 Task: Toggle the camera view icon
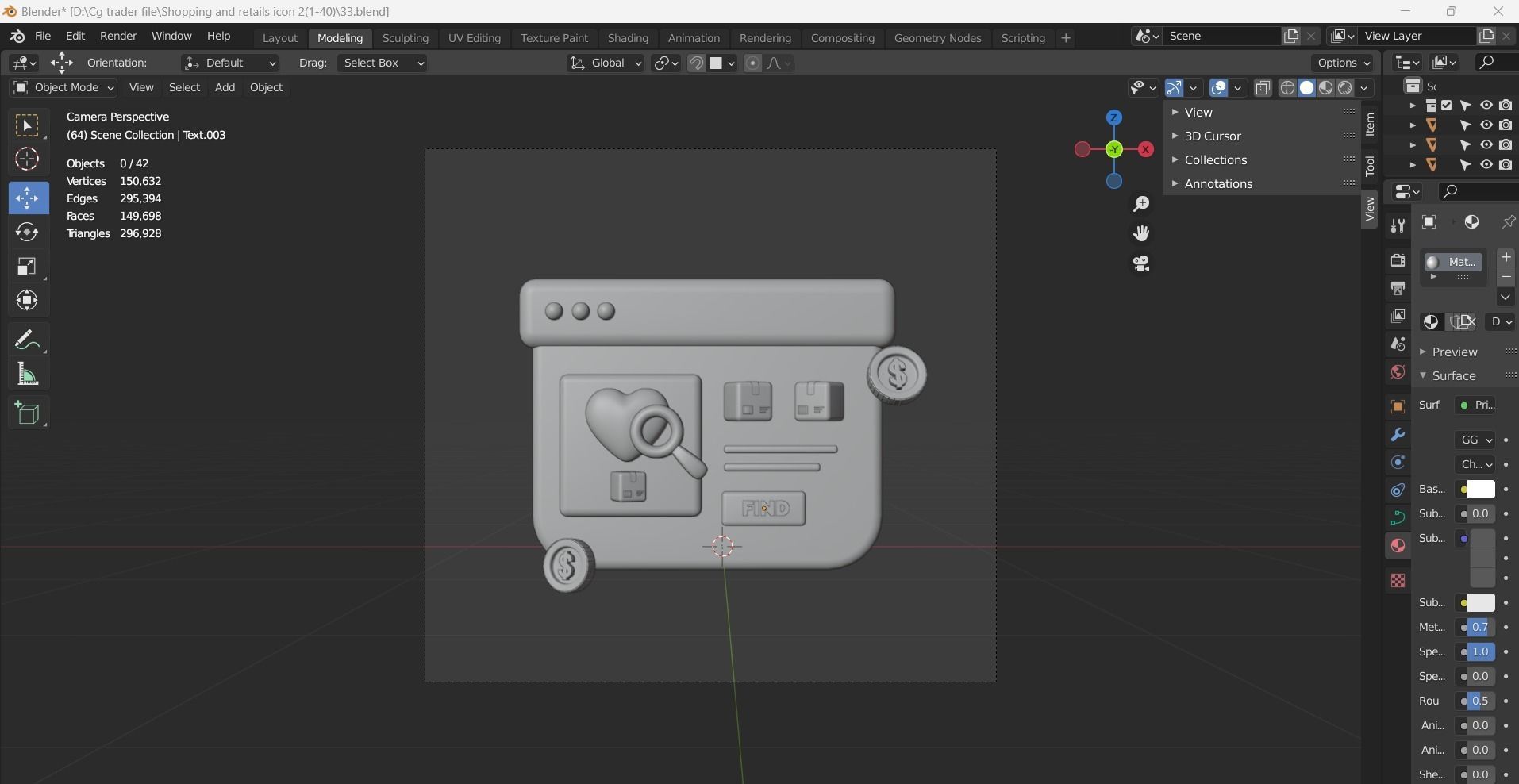coord(1141,263)
